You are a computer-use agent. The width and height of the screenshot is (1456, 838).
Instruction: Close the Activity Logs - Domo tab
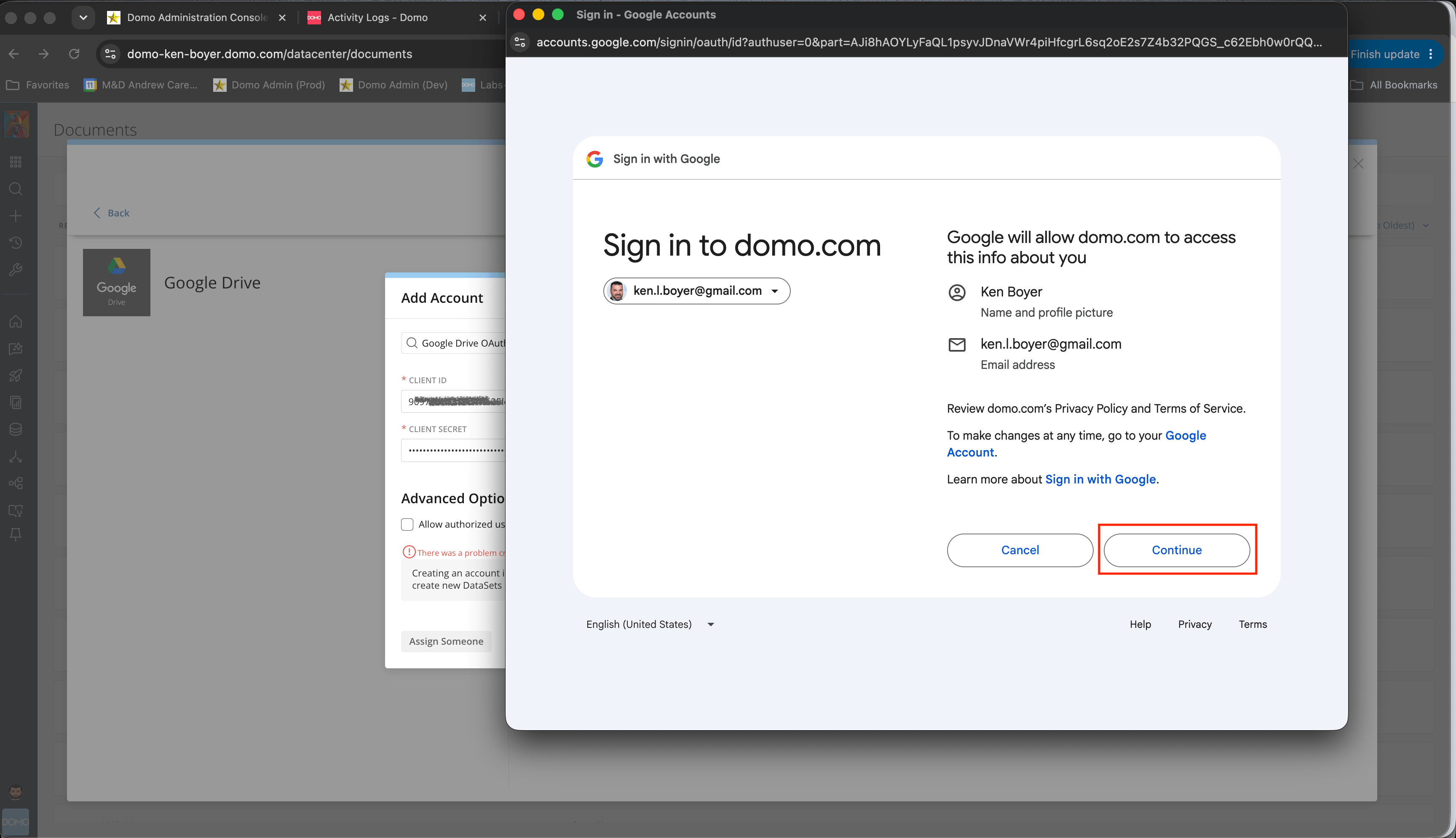pyautogui.click(x=482, y=18)
